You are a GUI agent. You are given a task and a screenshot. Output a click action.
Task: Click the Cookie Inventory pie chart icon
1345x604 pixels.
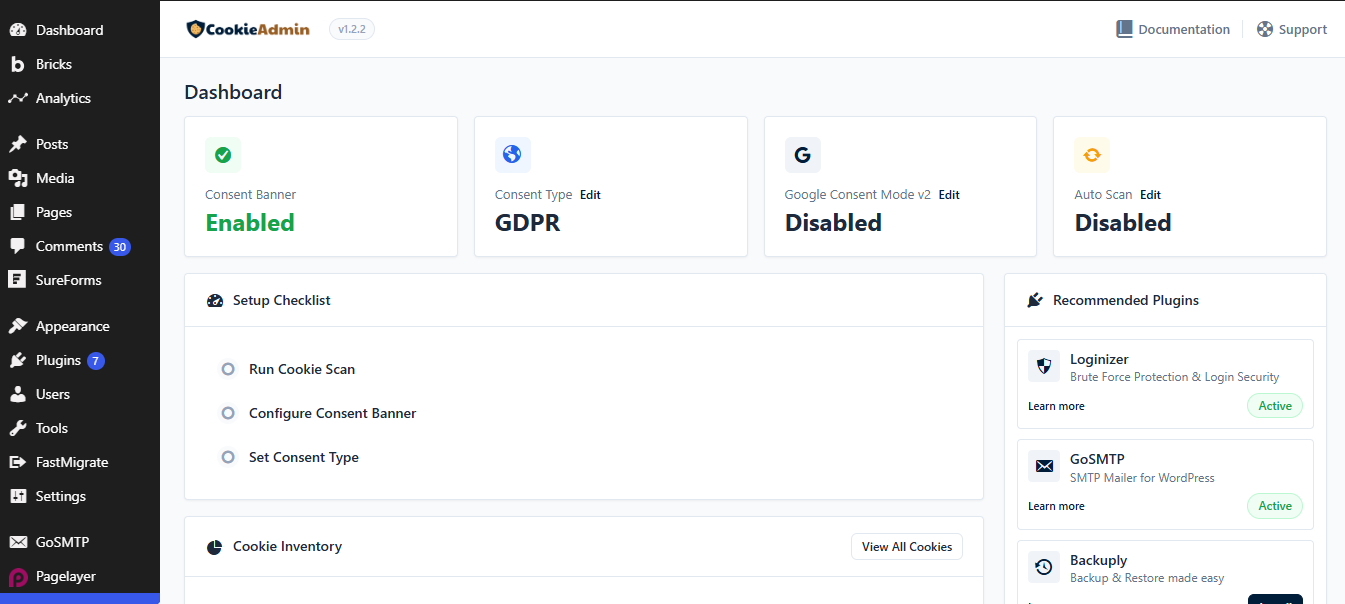click(214, 547)
